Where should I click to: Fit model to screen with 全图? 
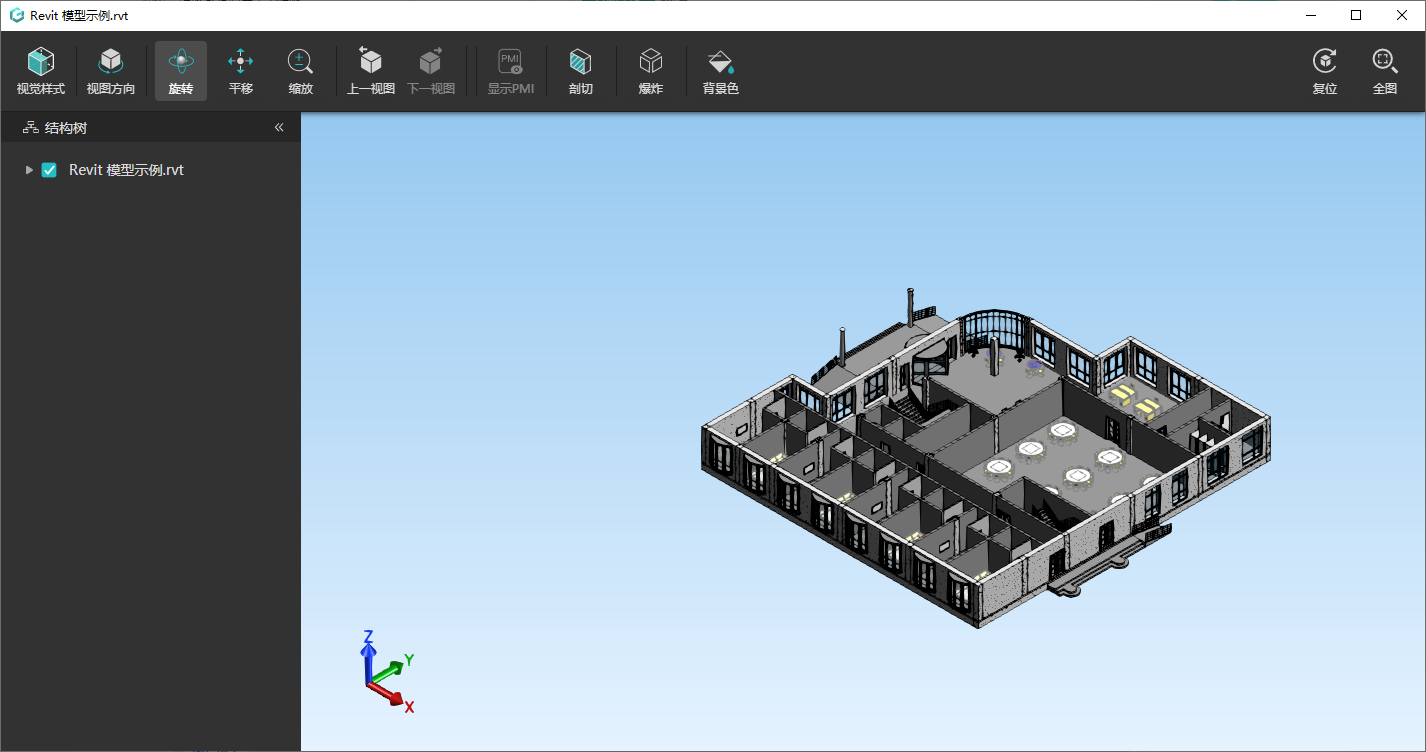1384,71
